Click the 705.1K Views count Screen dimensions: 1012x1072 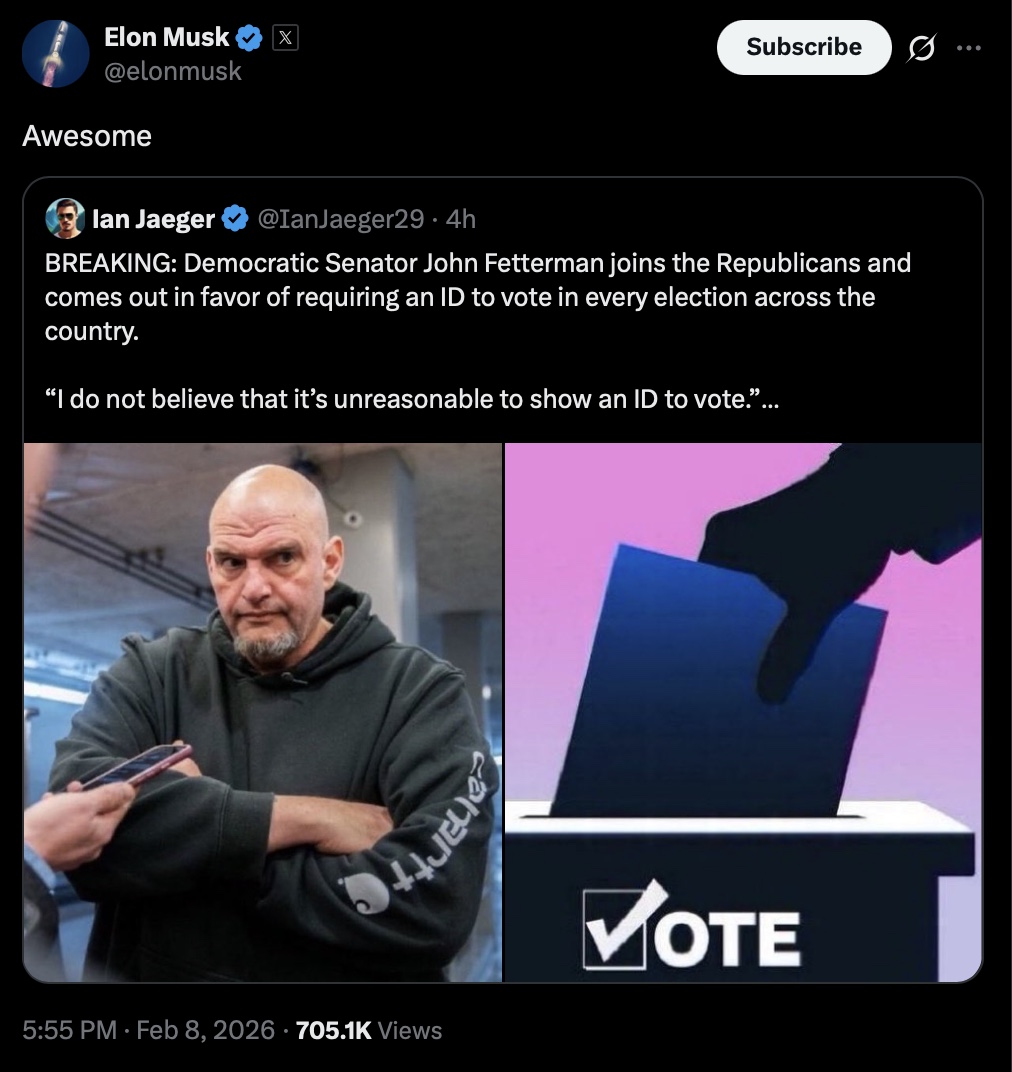click(x=369, y=1030)
